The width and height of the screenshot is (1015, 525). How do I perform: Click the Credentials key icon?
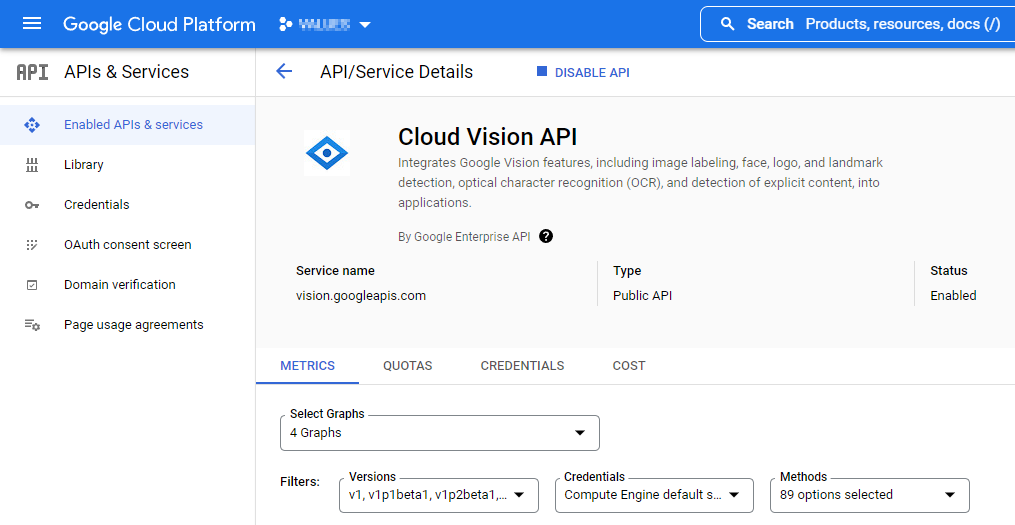coord(32,205)
